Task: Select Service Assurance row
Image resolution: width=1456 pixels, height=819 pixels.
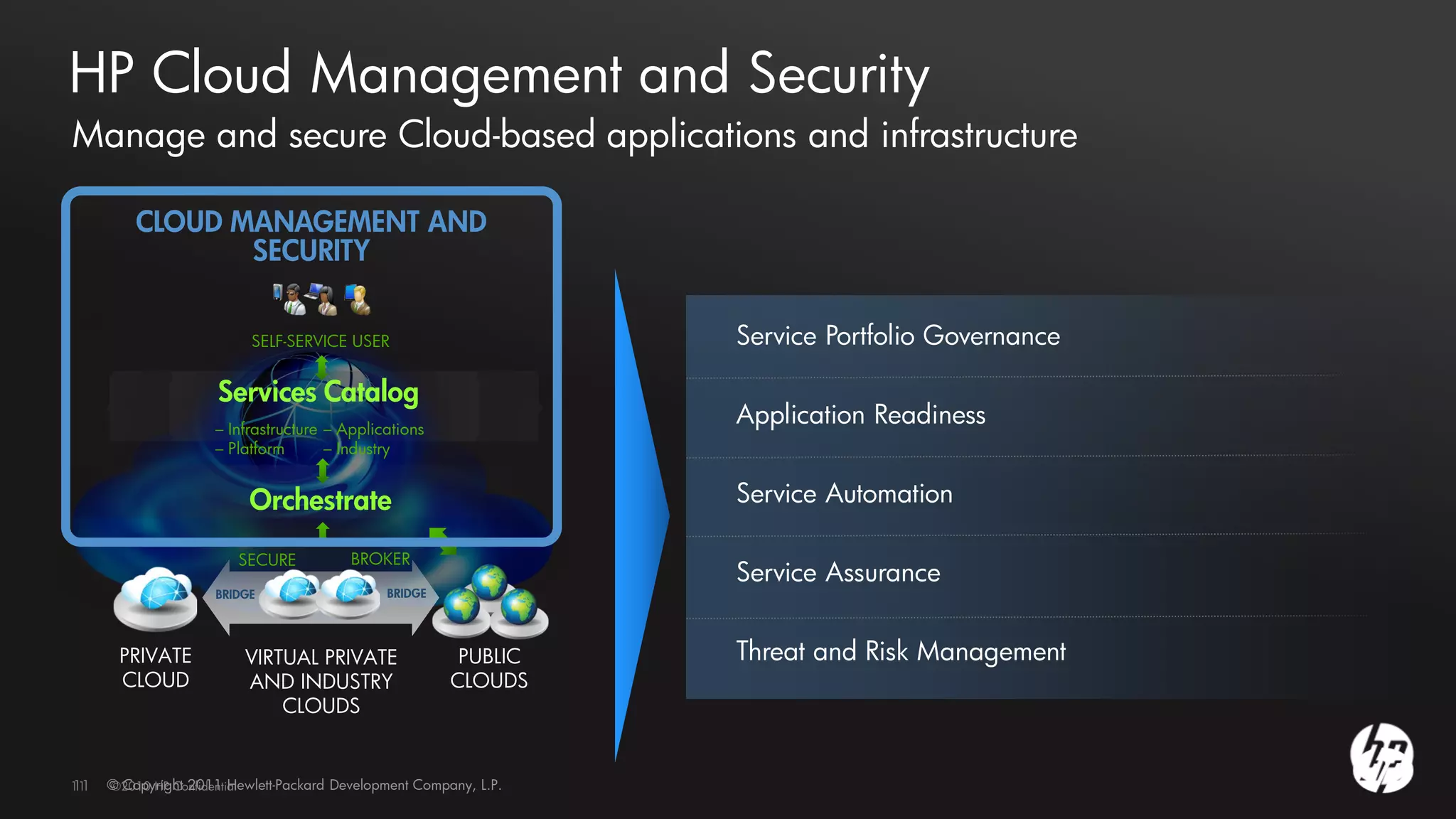Action: coord(838,572)
